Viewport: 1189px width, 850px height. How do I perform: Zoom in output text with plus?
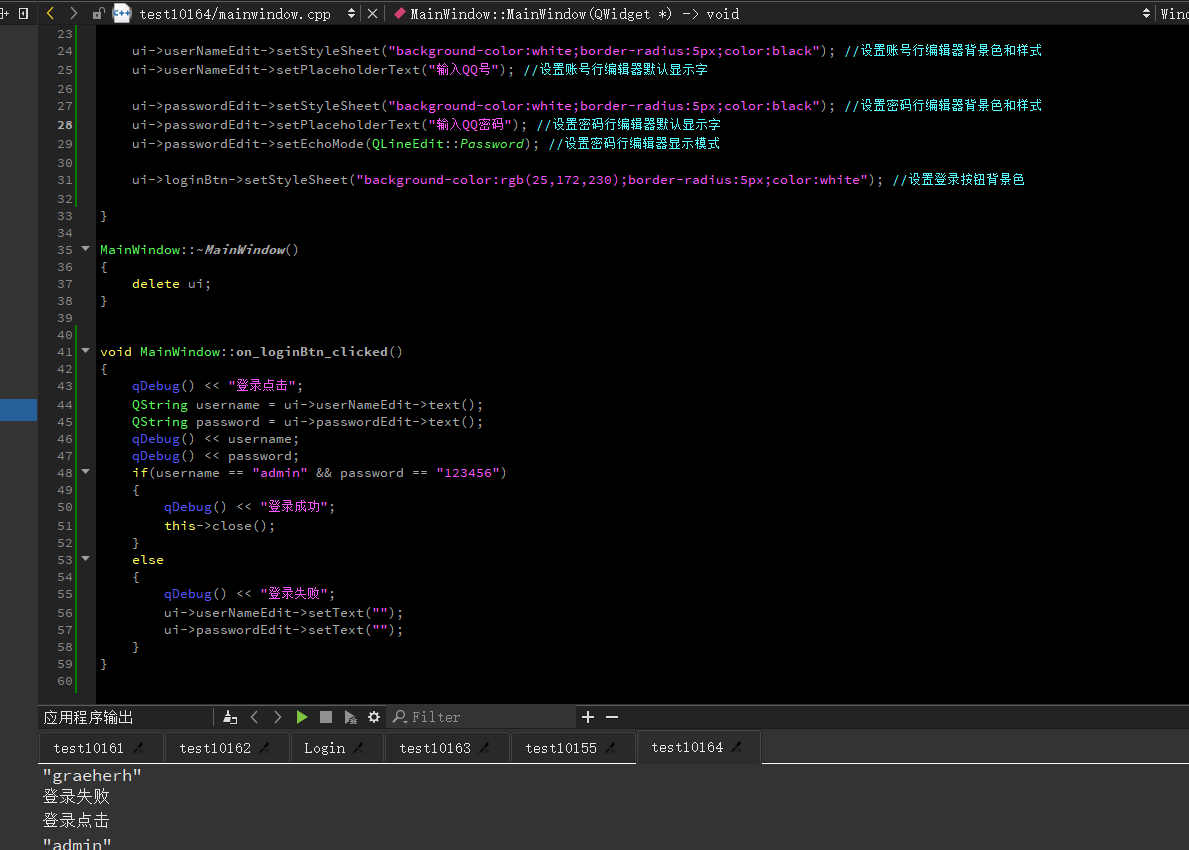point(588,717)
